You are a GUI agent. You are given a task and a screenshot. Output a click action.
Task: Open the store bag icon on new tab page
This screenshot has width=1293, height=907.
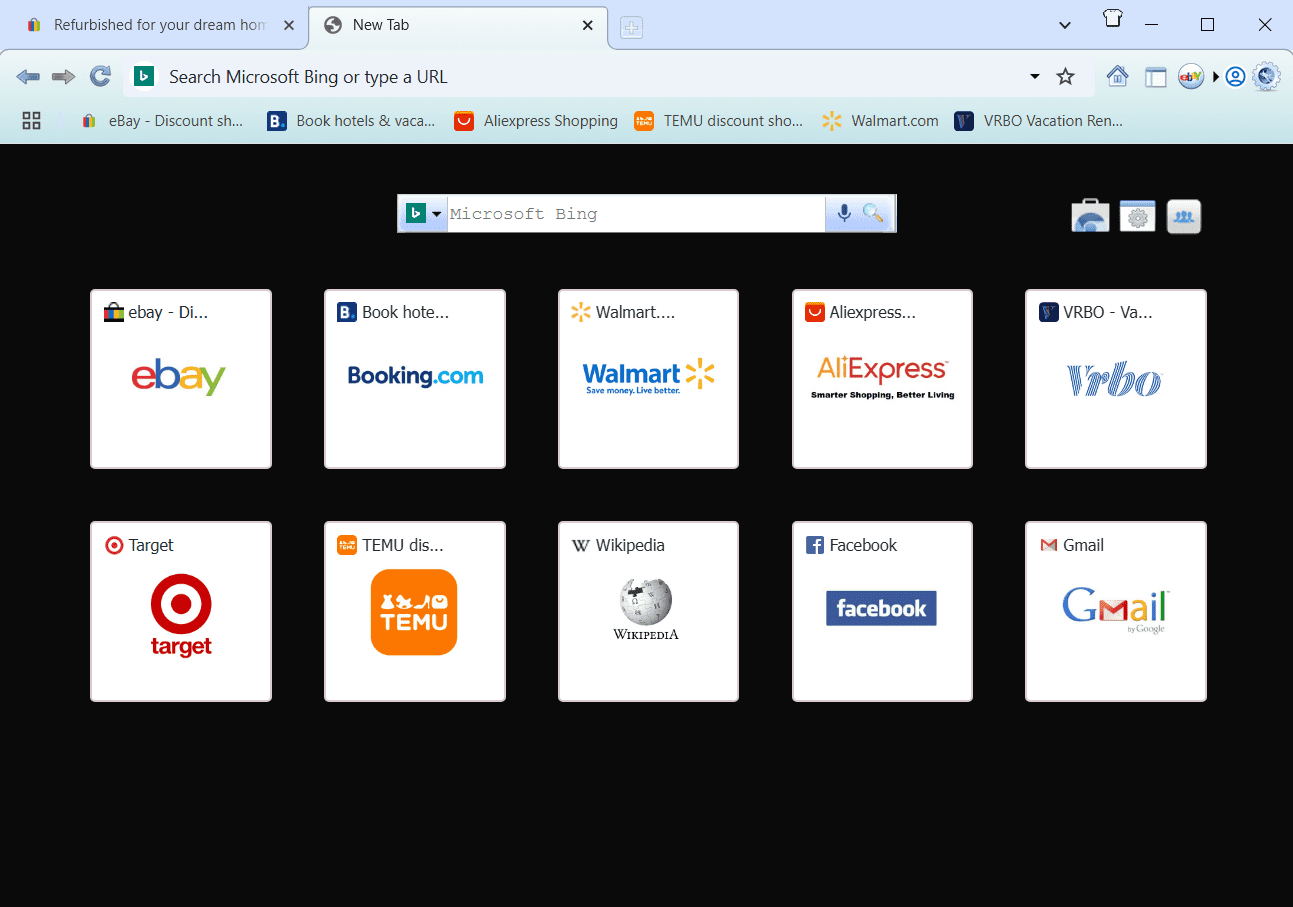(1091, 216)
